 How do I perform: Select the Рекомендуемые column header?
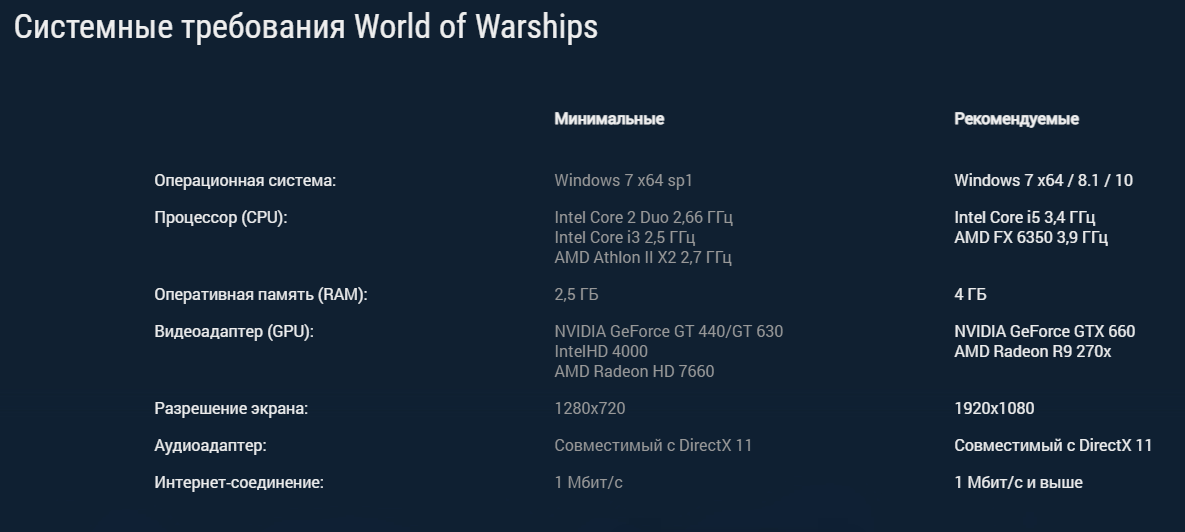point(1016,119)
